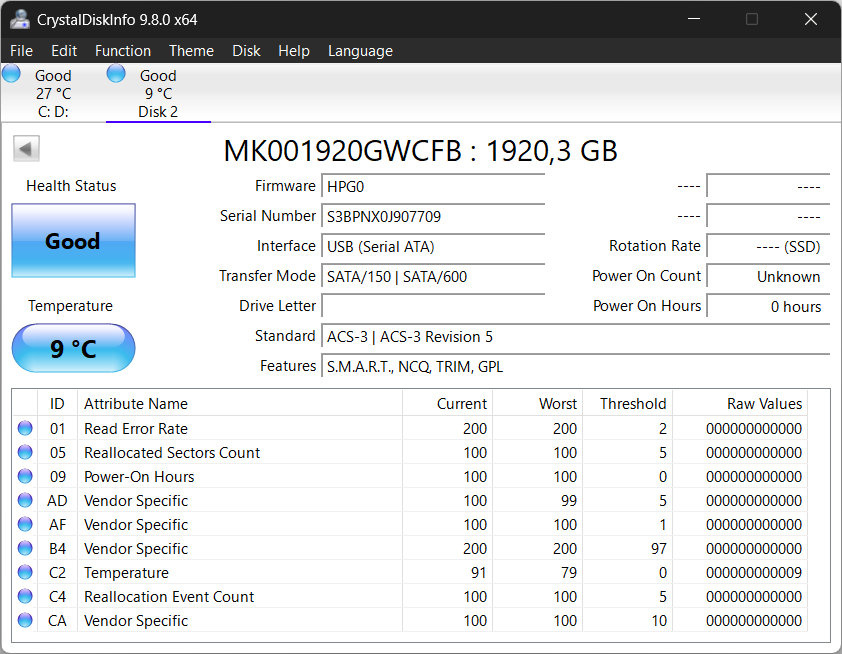The height and width of the screenshot is (654, 842).
Task: Switch to the C: D: disk tab
Action: [53, 93]
